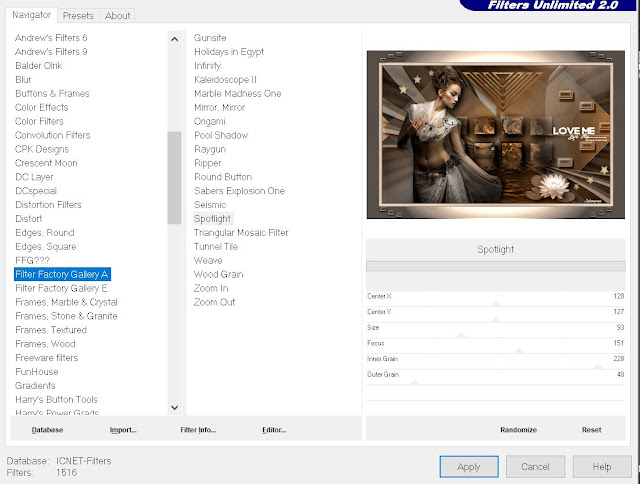The width and height of the screenshot is (640, 484).
Task: Select the Blur category
Action: 23,79
